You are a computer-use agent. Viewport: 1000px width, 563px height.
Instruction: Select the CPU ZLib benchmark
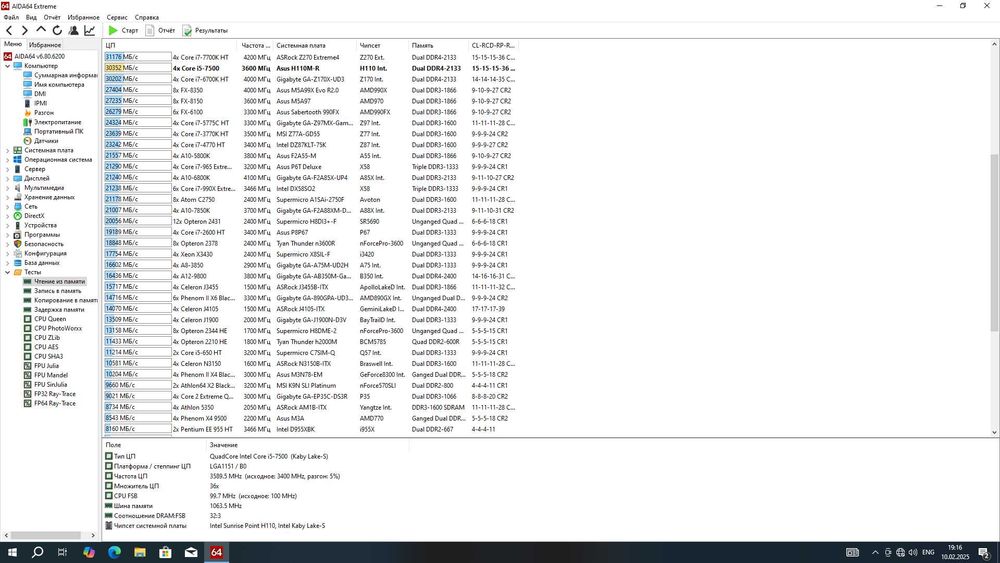[x=47, y=337]
